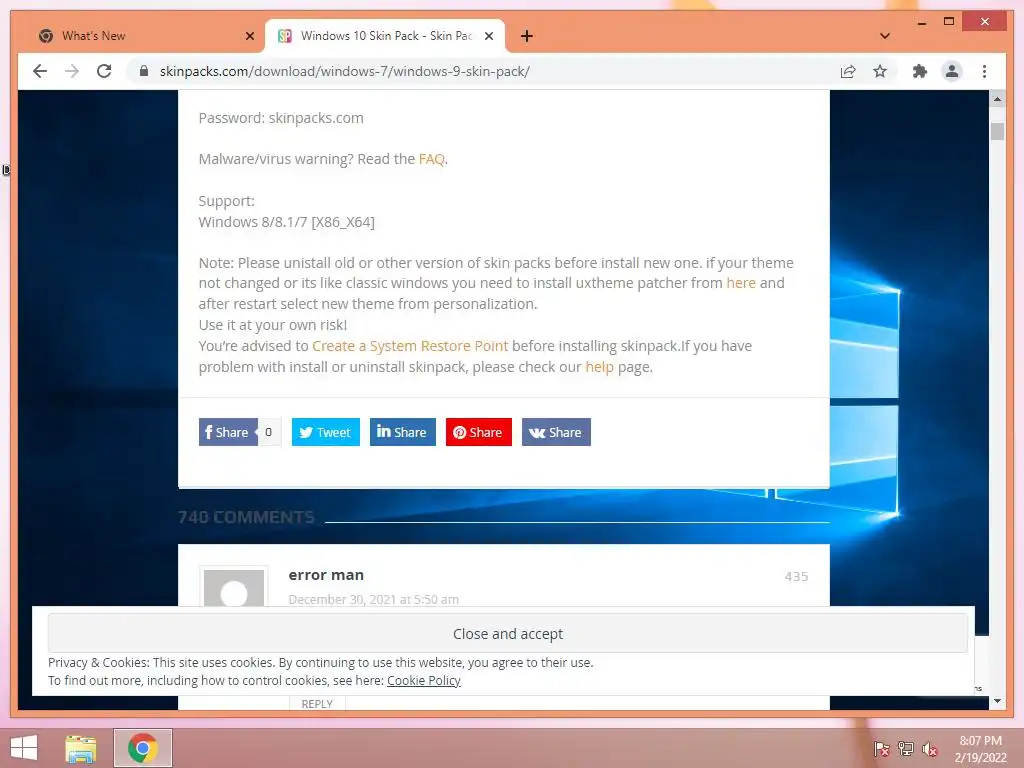The image size is (1024, 768).
Task: Expand the tab search dropdown arrow
Action: pos(884,36)
